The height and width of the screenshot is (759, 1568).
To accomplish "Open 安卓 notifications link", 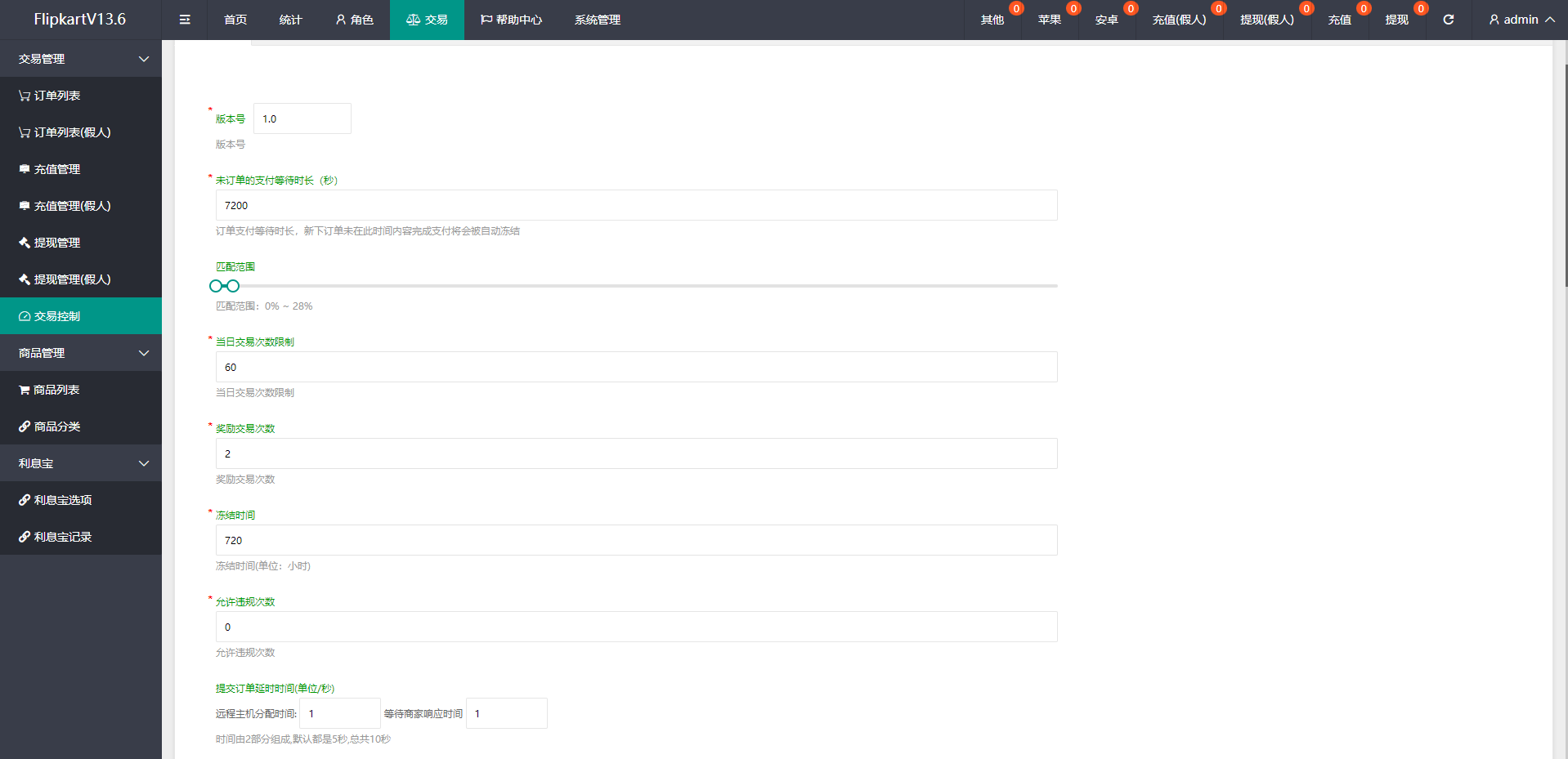I will coord(1107,20).
